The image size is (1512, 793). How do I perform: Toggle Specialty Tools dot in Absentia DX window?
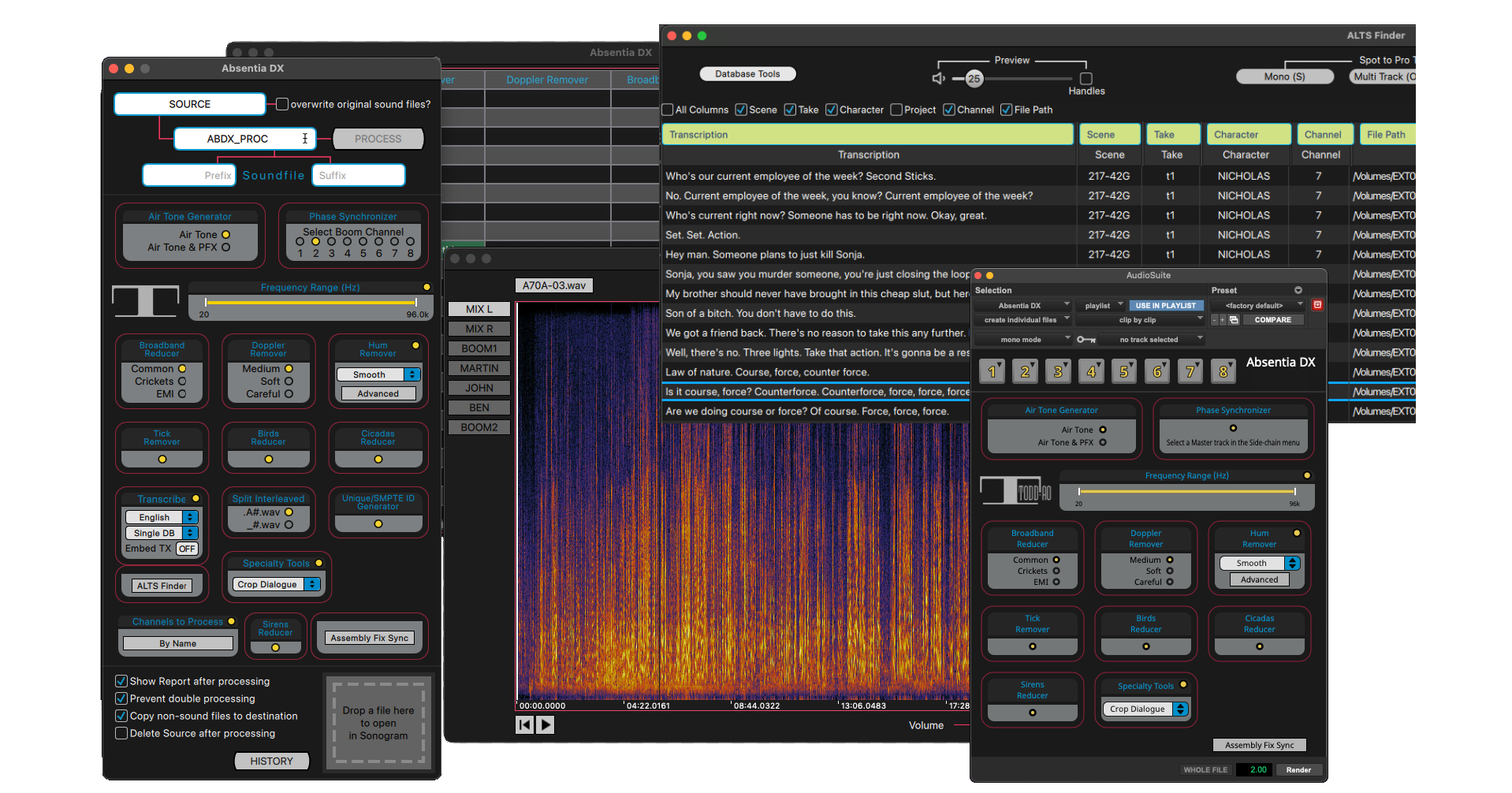pyautogui.click(x=319, y=563)
